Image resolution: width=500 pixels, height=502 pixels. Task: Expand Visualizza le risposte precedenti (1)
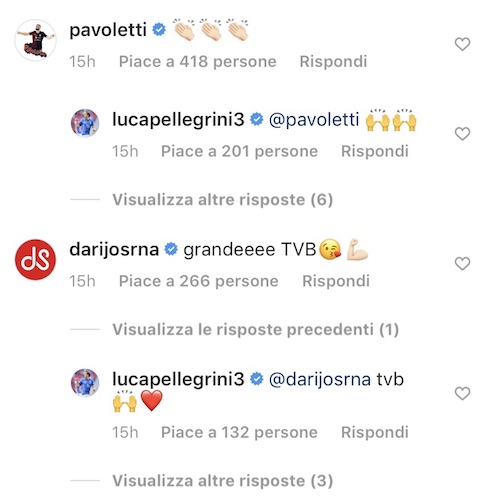point(256,329)
